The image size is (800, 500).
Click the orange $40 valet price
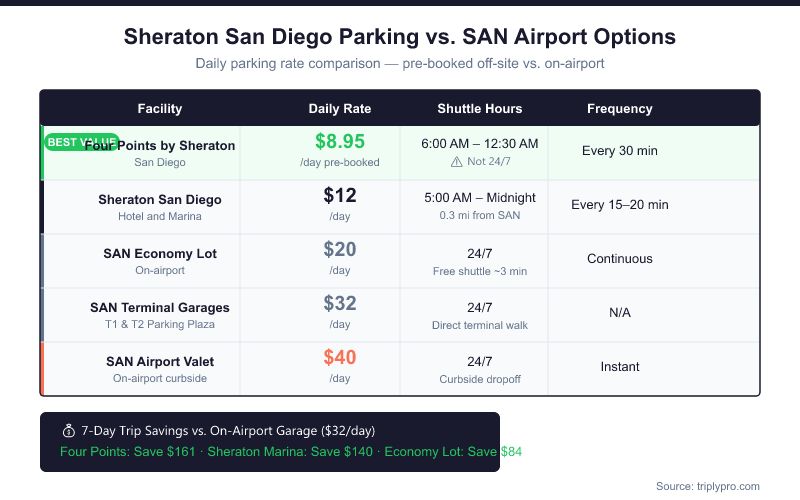pos(340,358)
